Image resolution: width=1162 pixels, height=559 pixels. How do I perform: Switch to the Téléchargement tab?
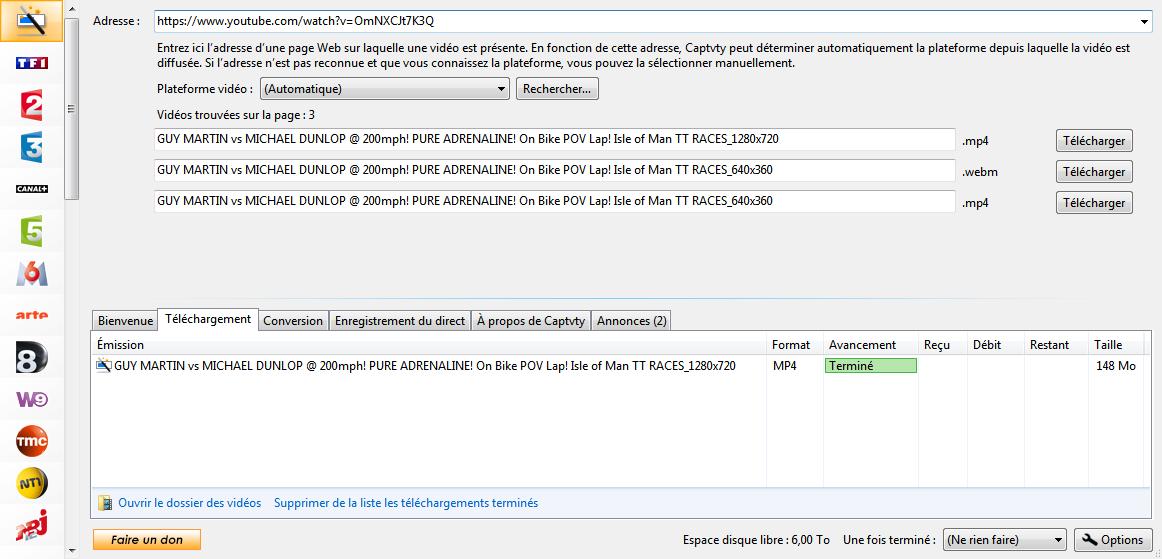tap(208, 320)
